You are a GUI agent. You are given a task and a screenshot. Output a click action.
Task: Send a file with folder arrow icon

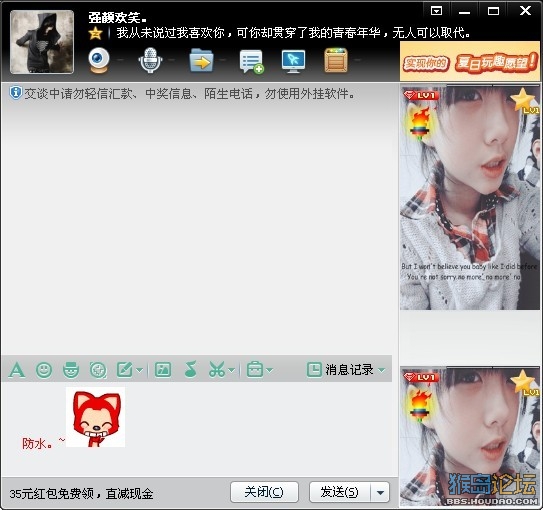coord(201,61)
